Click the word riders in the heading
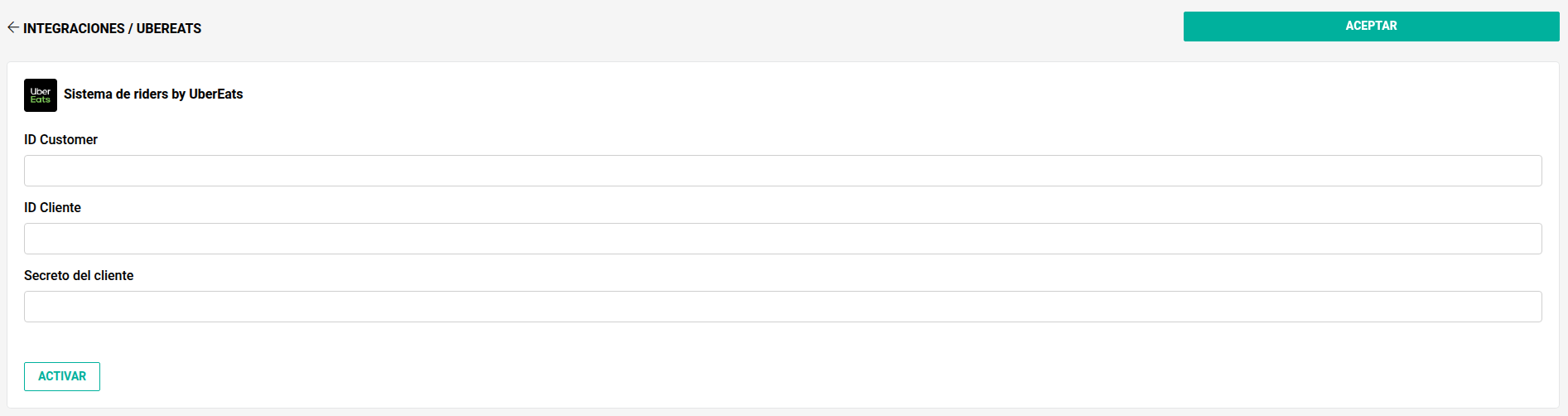1568x416 pixels. point(151,94)
